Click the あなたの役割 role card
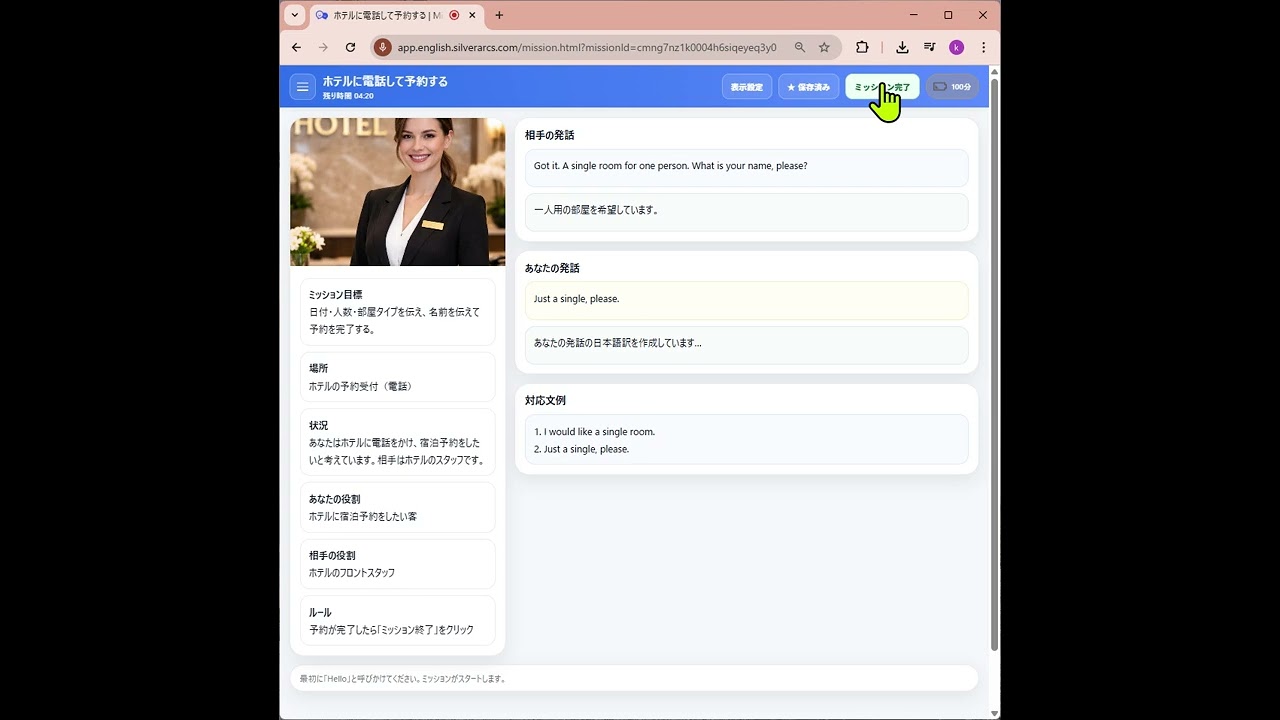Image resolution: width=1280 pixels, height=720 pixels. (398, 507)
